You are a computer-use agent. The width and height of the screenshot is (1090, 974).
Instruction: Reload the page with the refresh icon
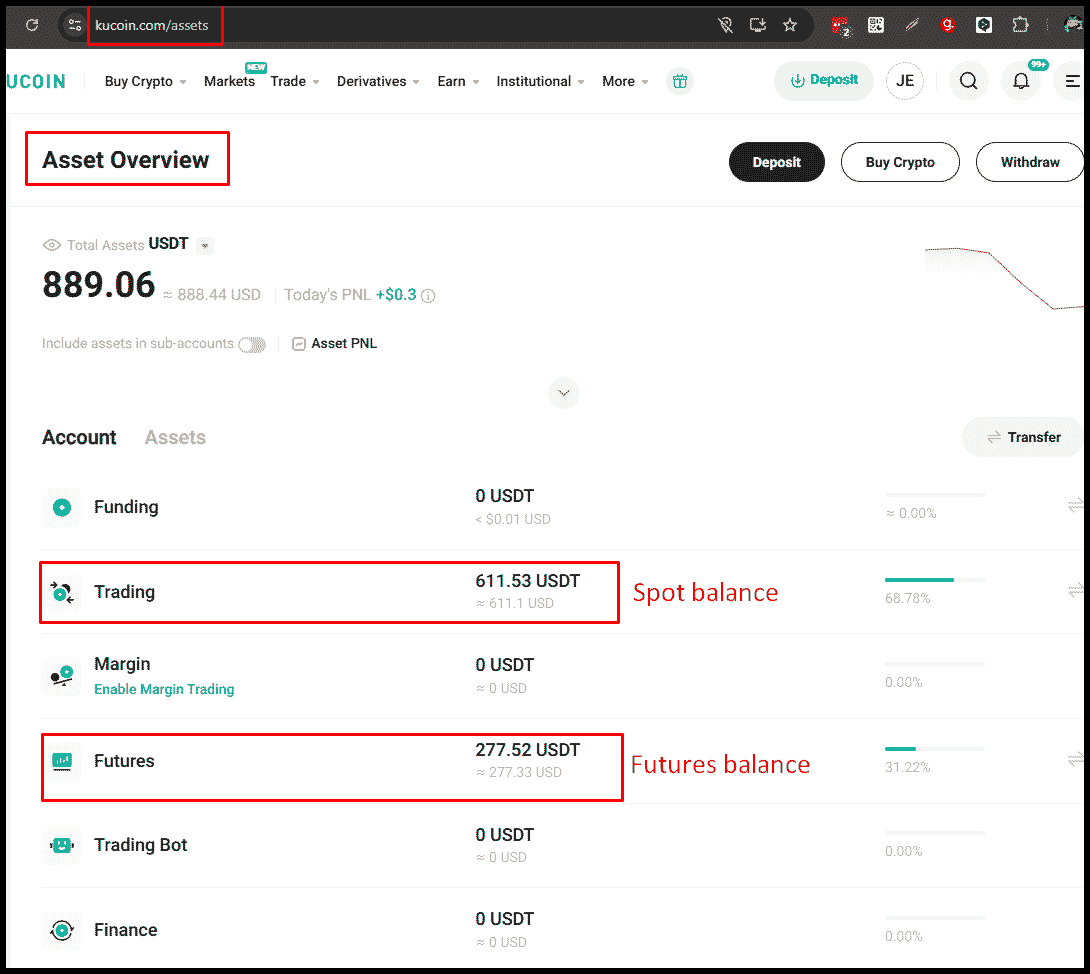pos(32,25)
